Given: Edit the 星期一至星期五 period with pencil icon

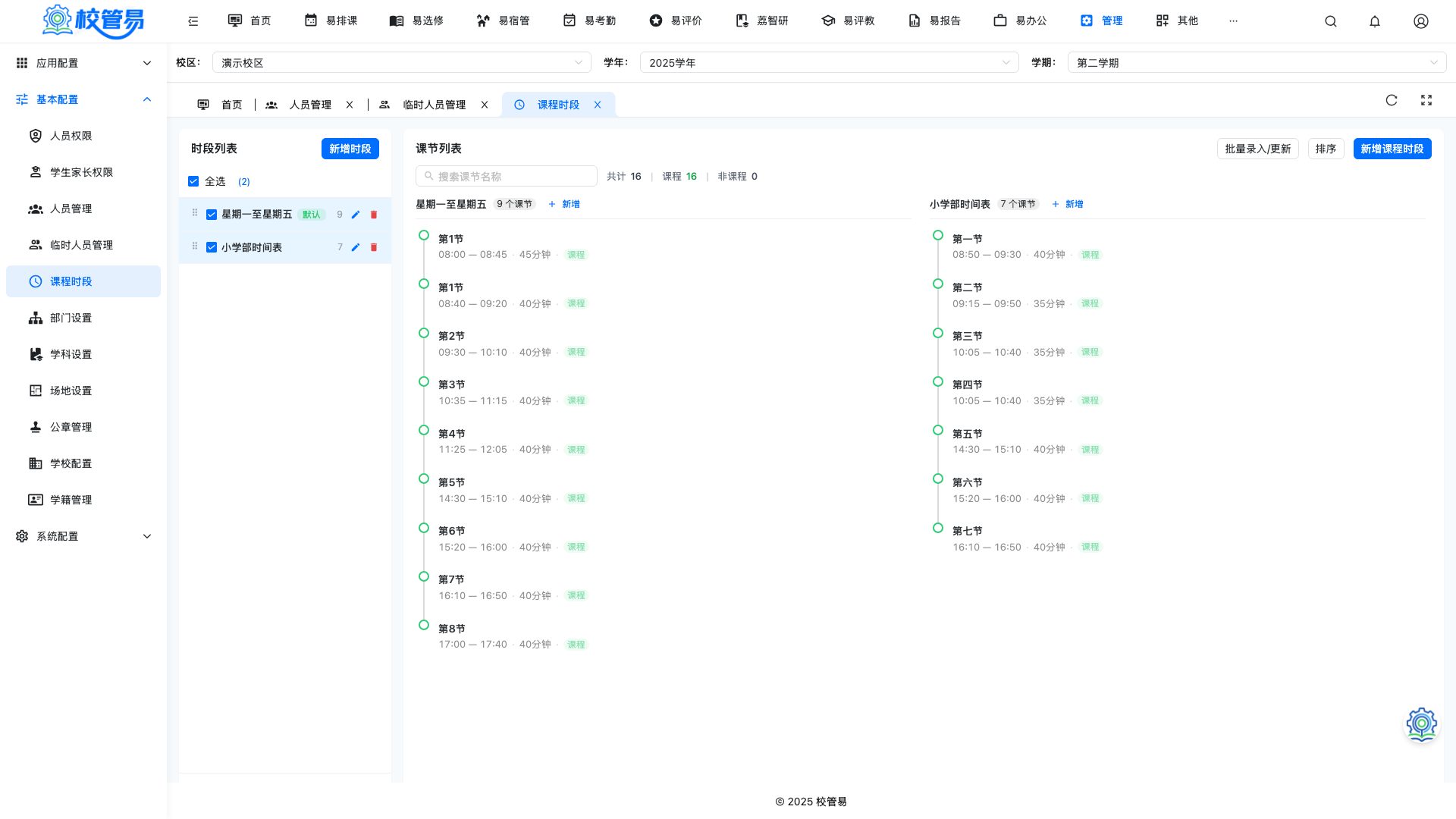Looking at the screenshot, I should [356, 215].
